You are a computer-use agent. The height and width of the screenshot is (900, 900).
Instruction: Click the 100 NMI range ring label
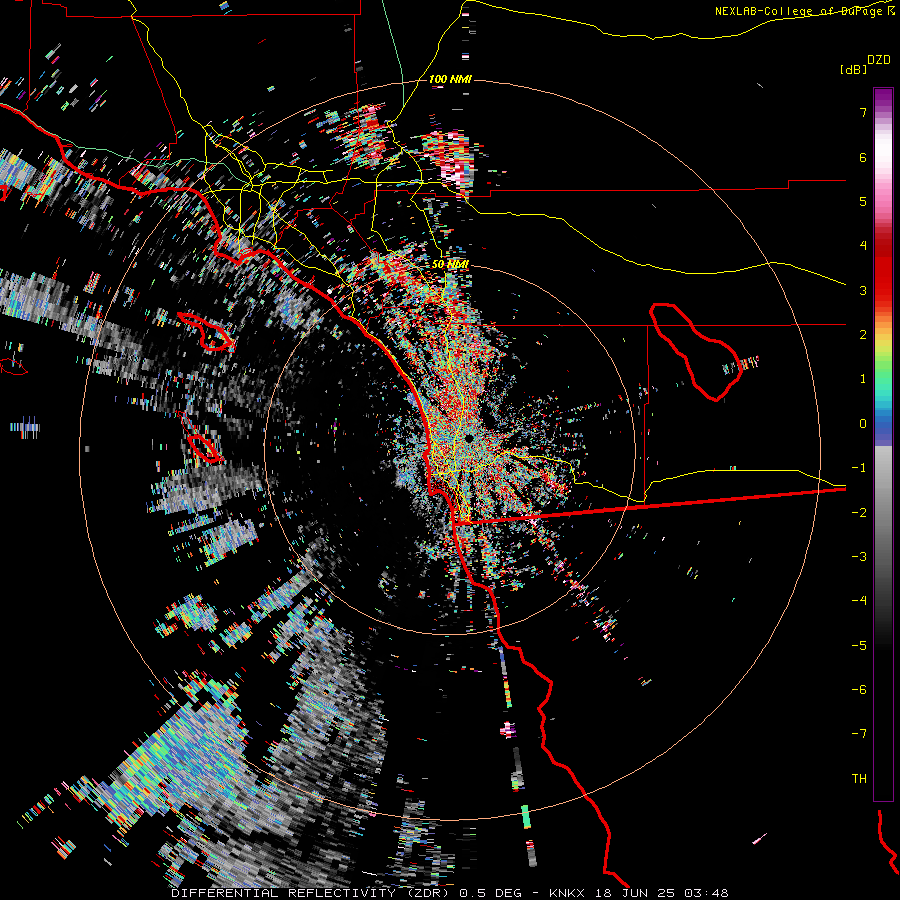[x=450, y=79]
